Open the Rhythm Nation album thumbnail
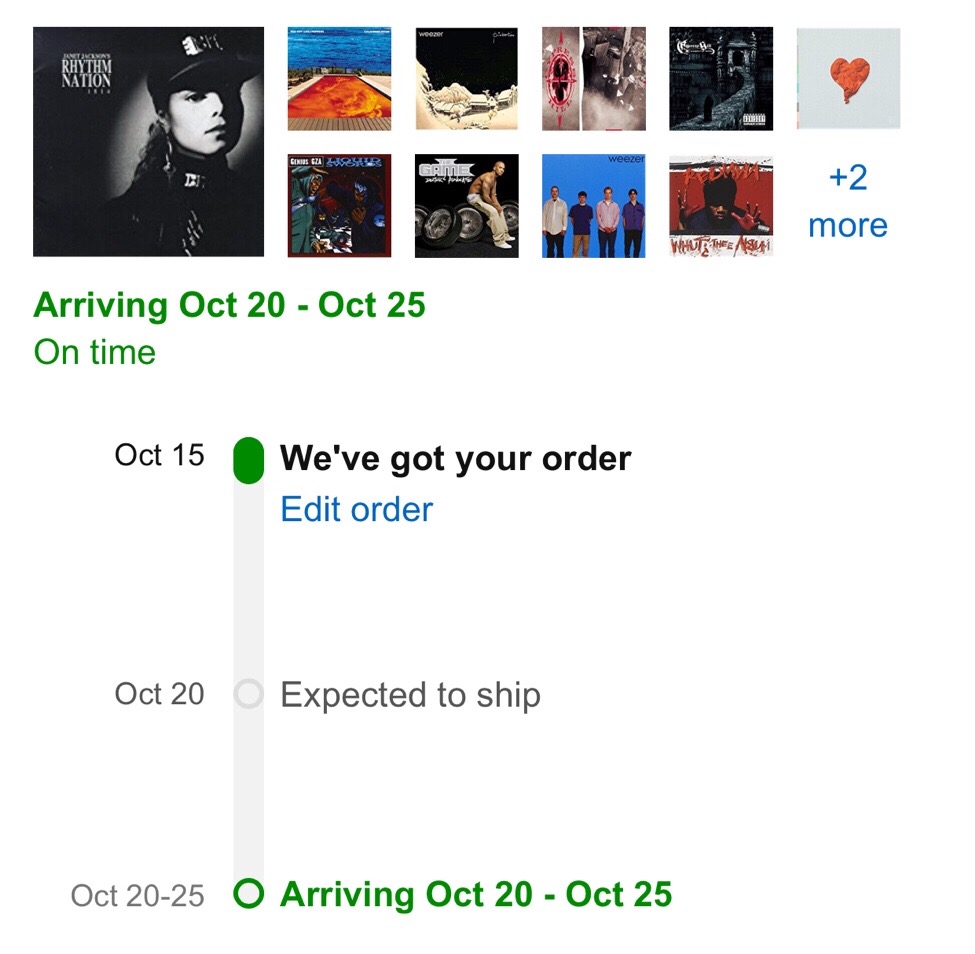 (148, 142)
